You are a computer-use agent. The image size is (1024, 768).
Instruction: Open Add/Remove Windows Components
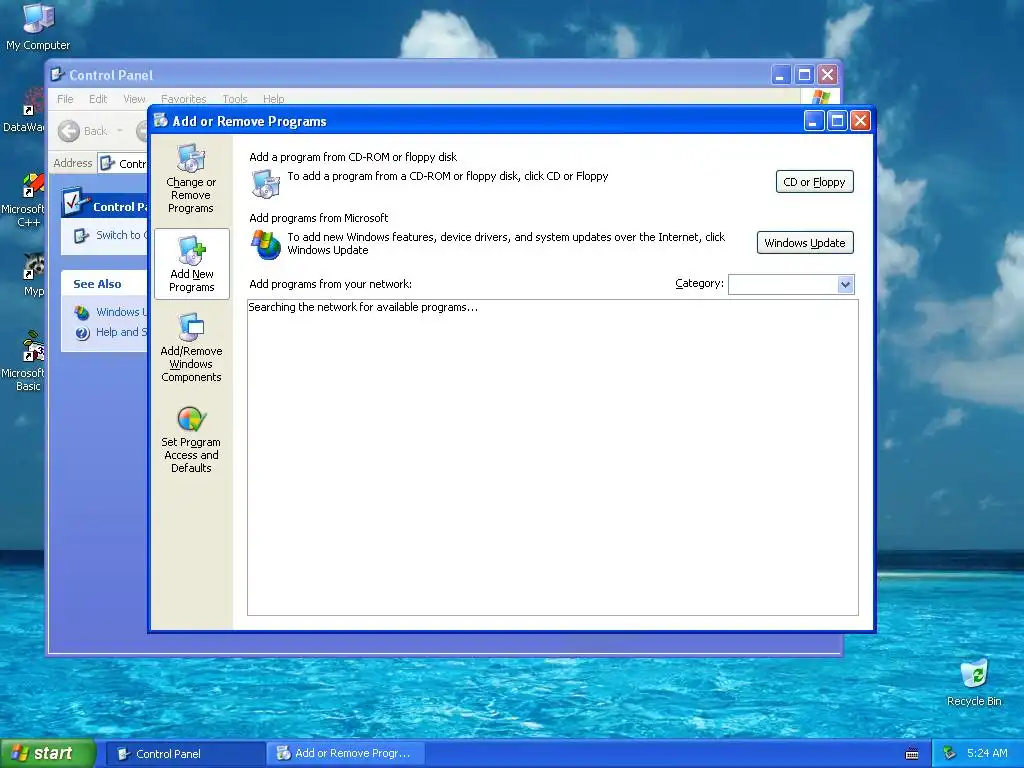pos(191,347)
